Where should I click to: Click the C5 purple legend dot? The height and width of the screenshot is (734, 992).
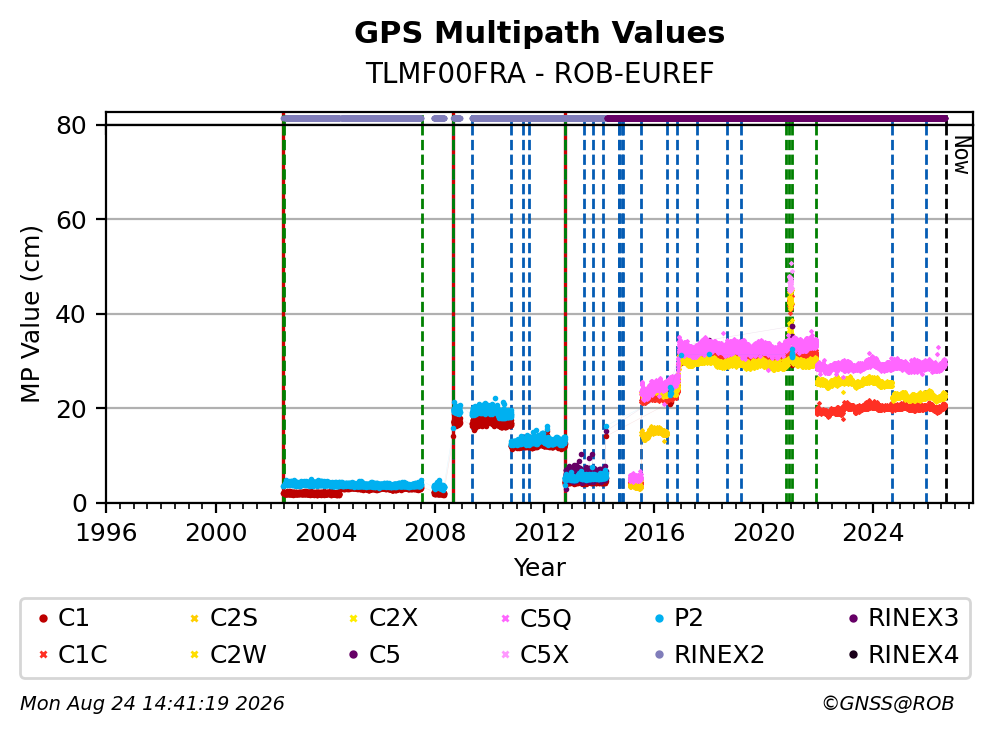[354, 655]
